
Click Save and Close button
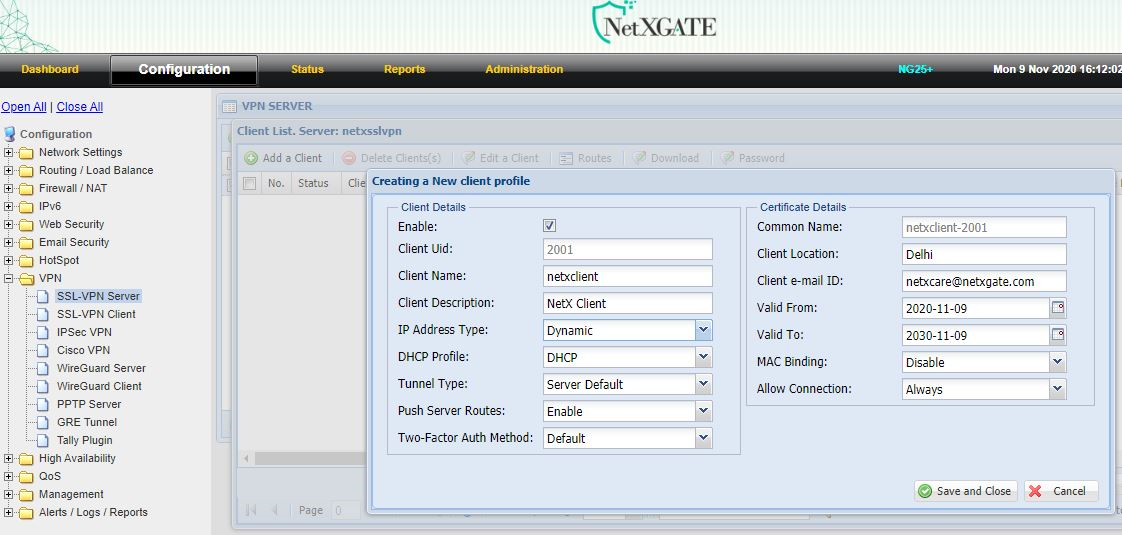(965, 491)
